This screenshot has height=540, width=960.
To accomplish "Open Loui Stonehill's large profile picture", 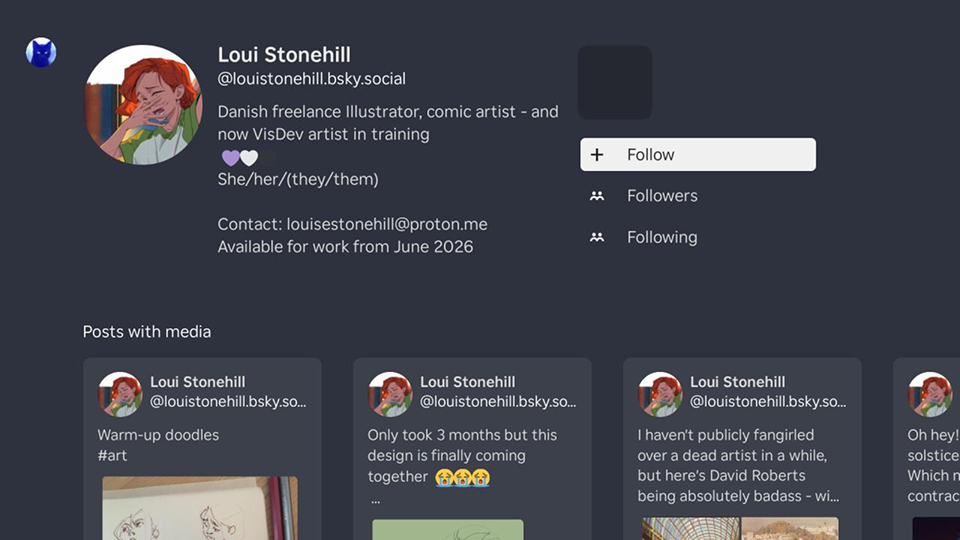I will (144, 104).
